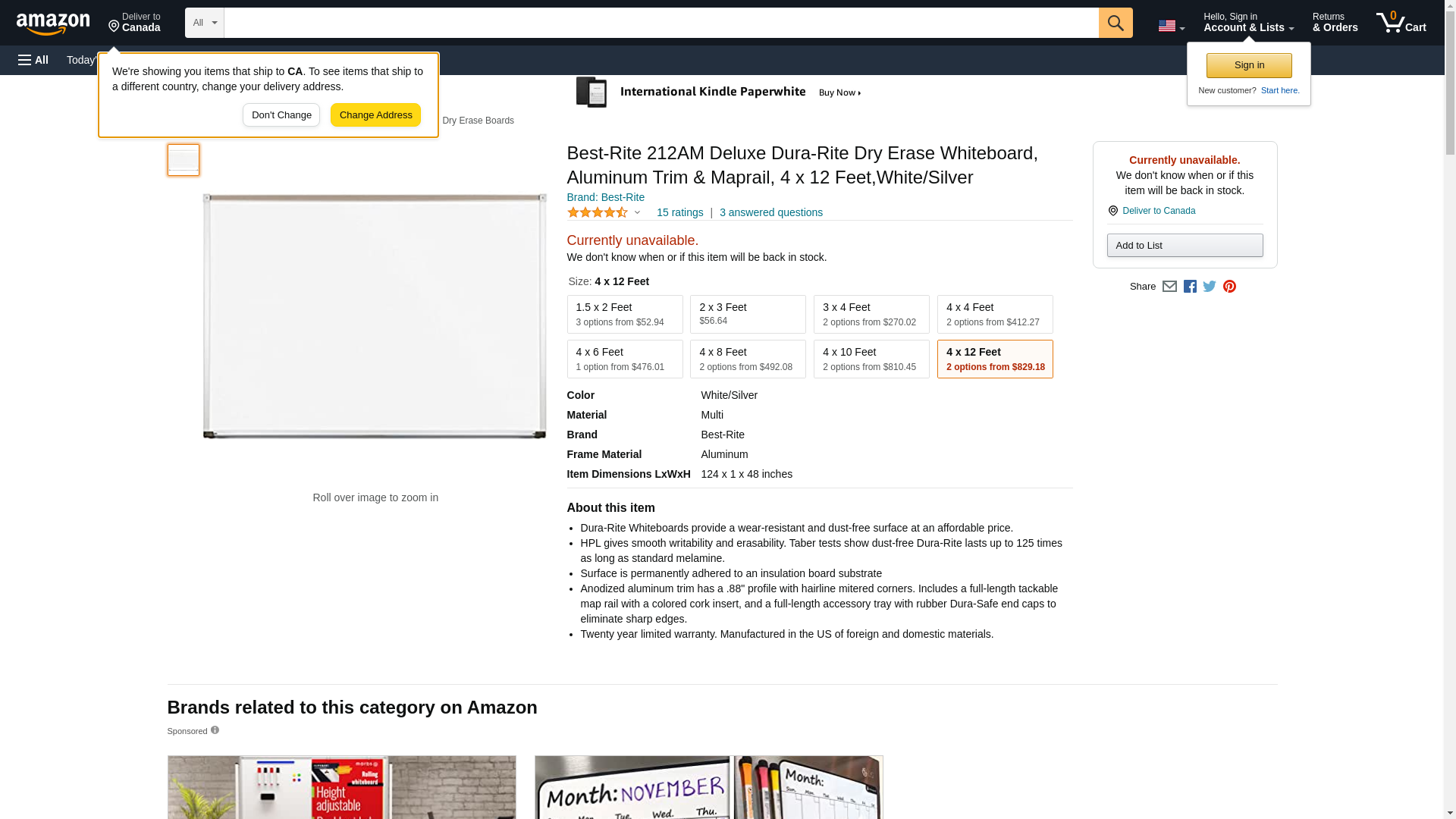1456x819 pixels.
Task: Share via email icon
Action: pos(1169,287)
